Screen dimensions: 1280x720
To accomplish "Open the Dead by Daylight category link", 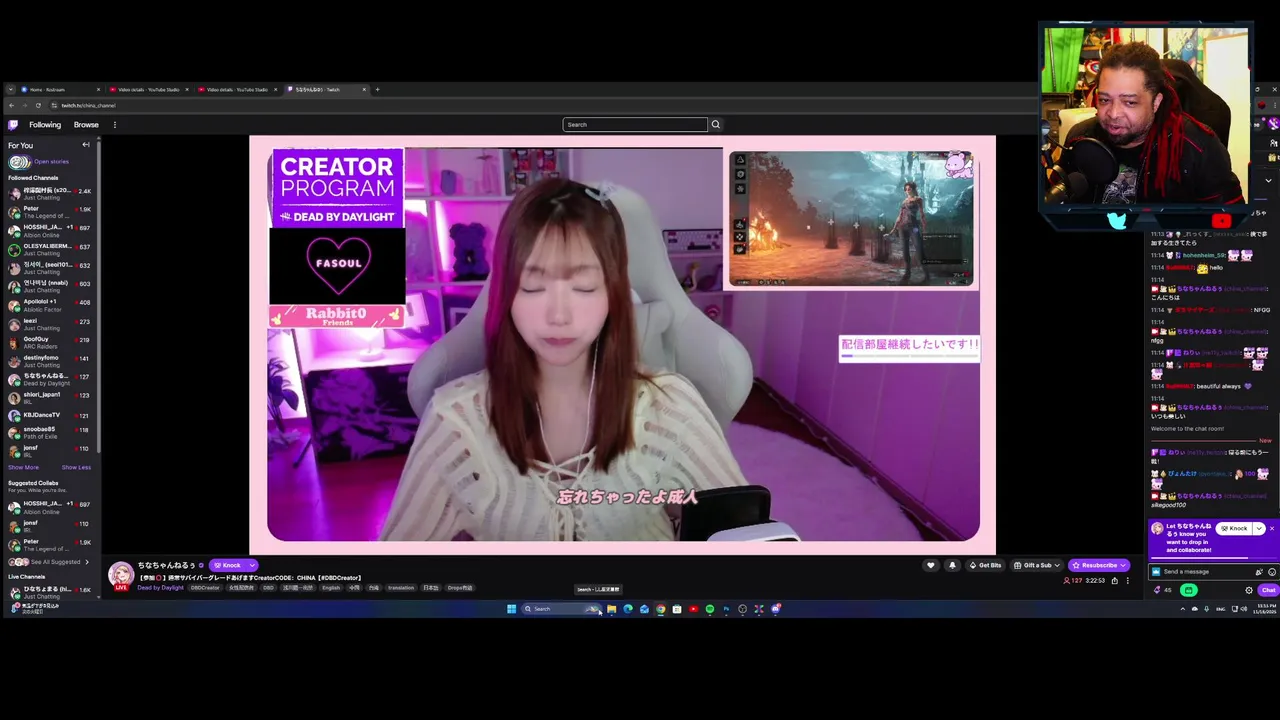I will pos(160,588).
